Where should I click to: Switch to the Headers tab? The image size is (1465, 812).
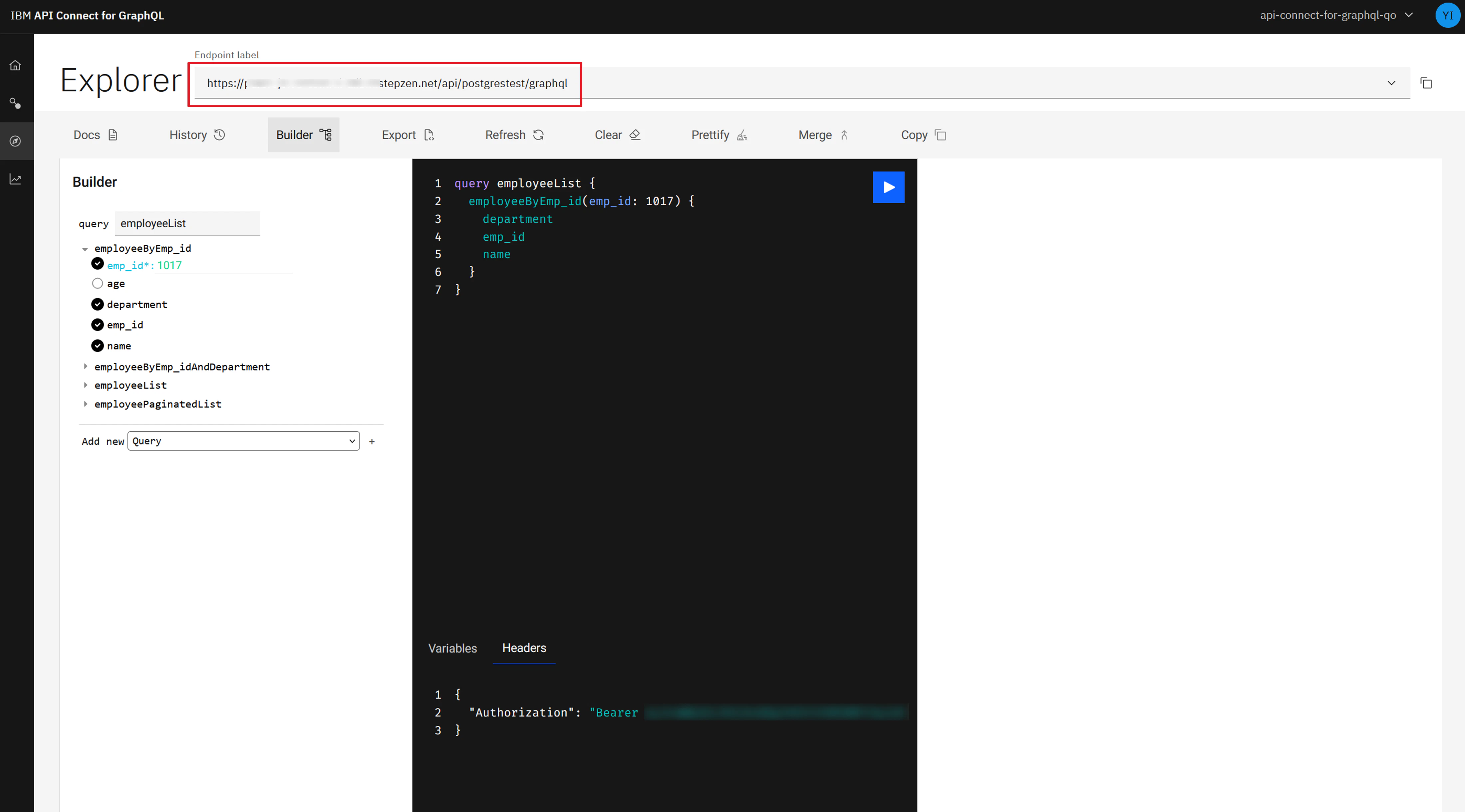(x=524, y=648)
